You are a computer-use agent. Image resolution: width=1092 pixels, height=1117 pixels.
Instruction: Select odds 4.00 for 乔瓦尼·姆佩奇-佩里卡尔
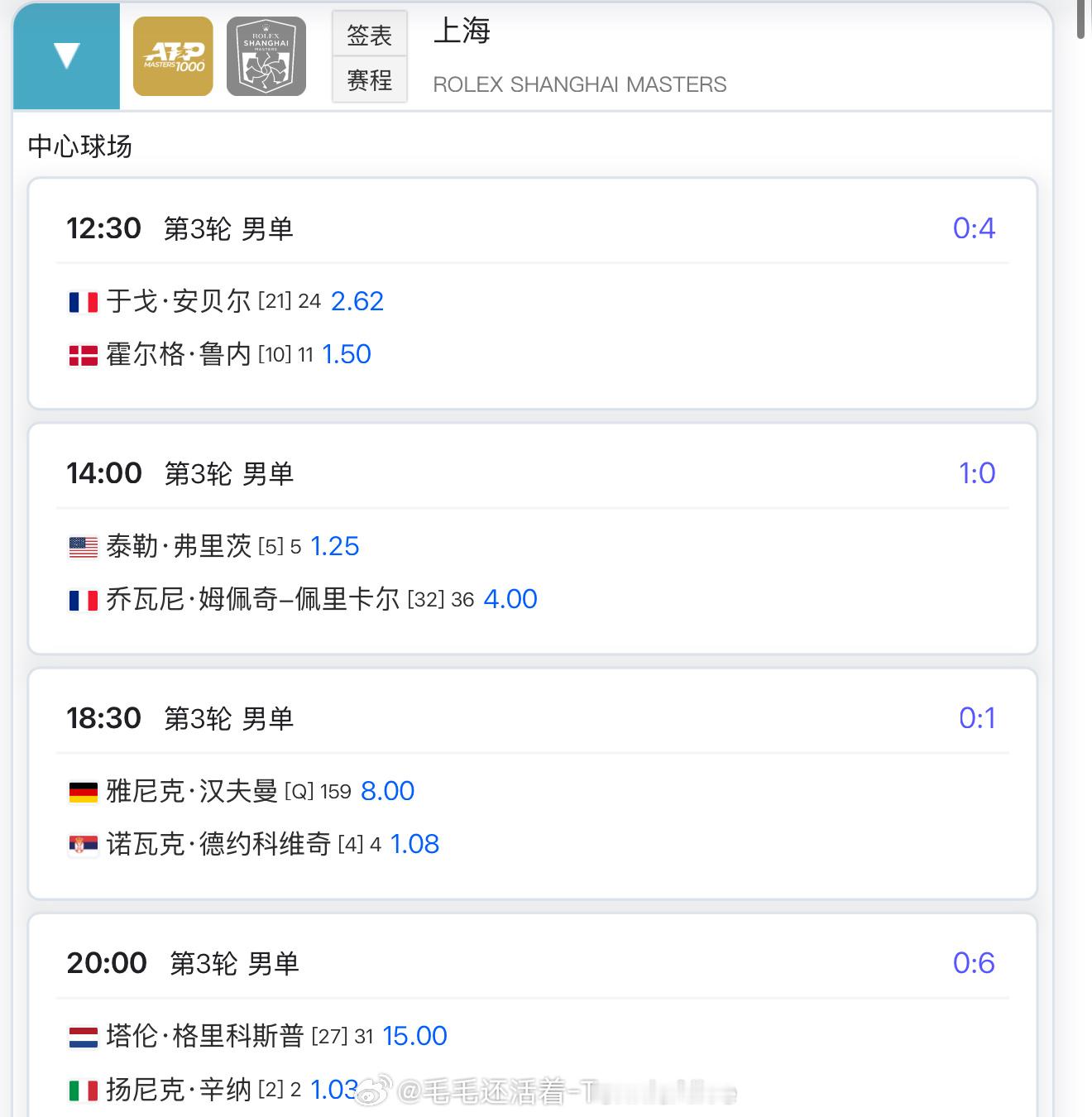[x=510, y=599]
